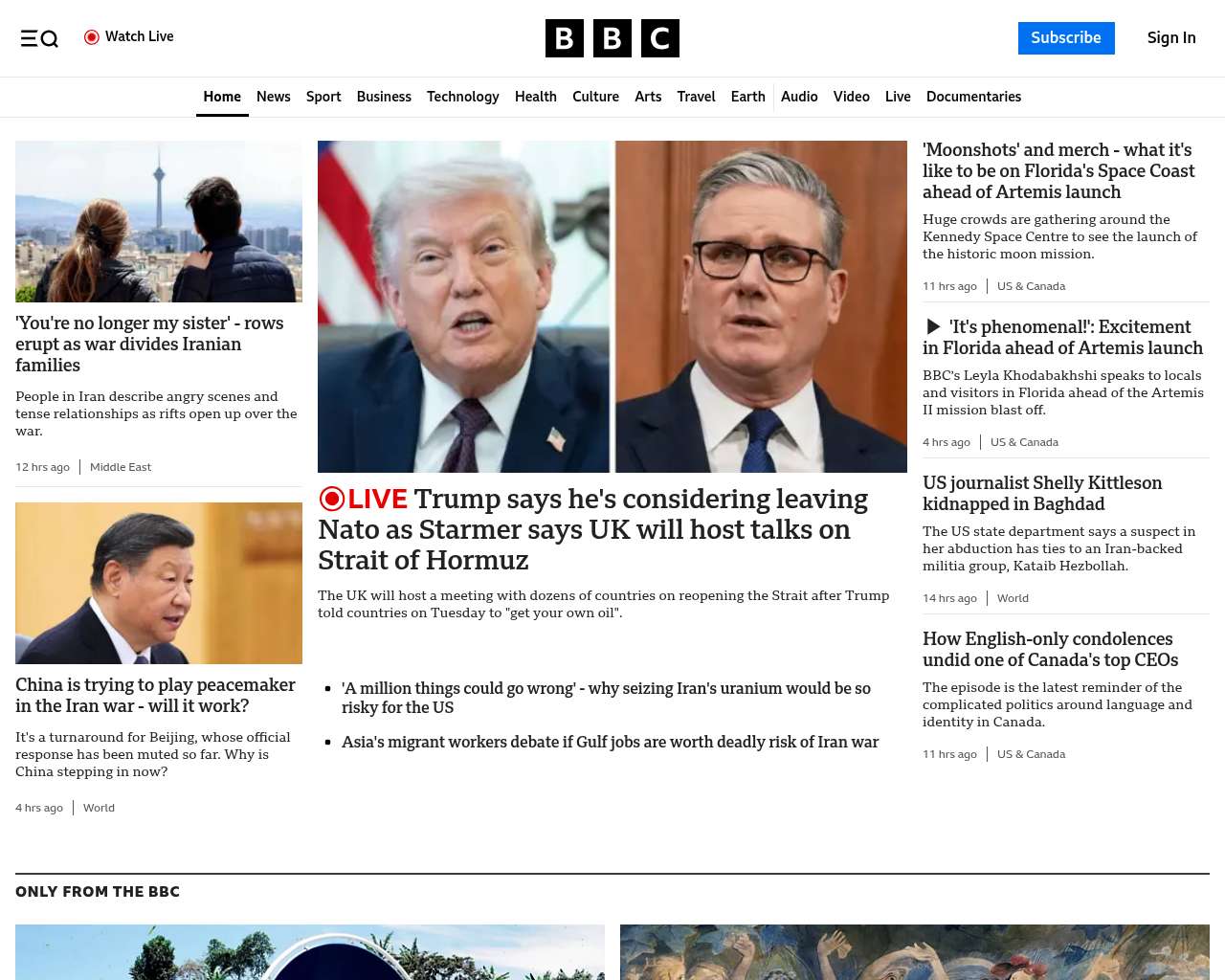The height and width of the screenshot is (980, 1225).
Task: Open the News tab
Action: tap(273, 97)
